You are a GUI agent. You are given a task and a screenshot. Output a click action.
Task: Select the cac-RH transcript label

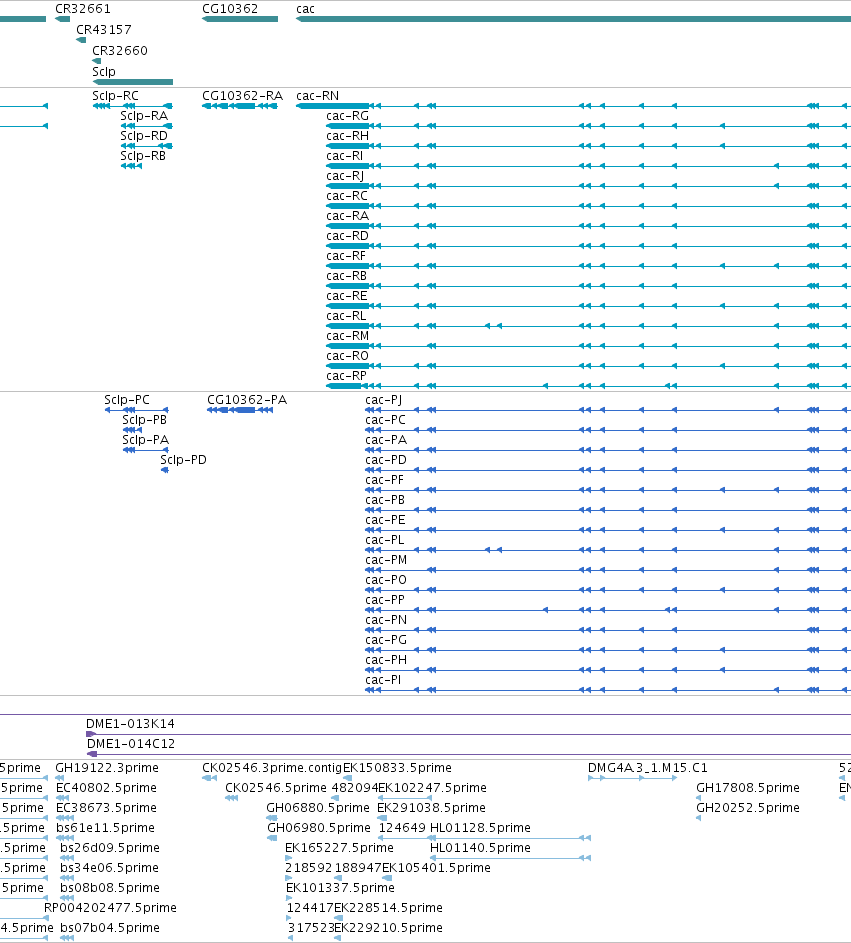tap(348, 135)
